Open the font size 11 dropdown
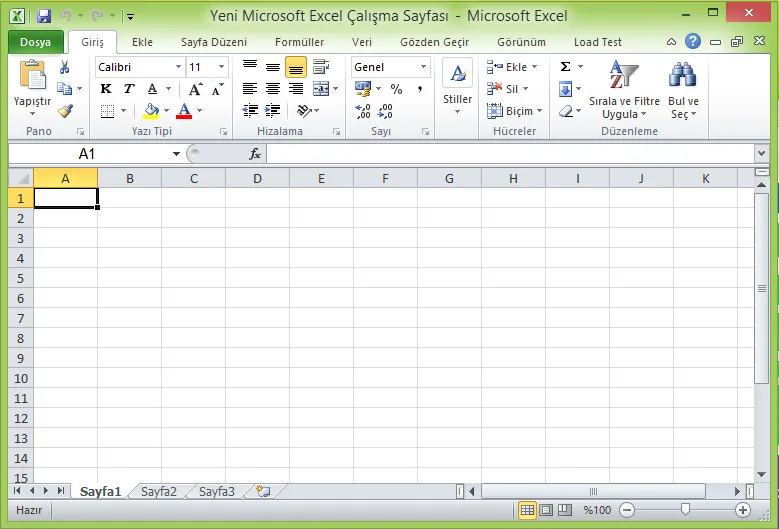The image size is (779, 529). (x=221, y=67)
